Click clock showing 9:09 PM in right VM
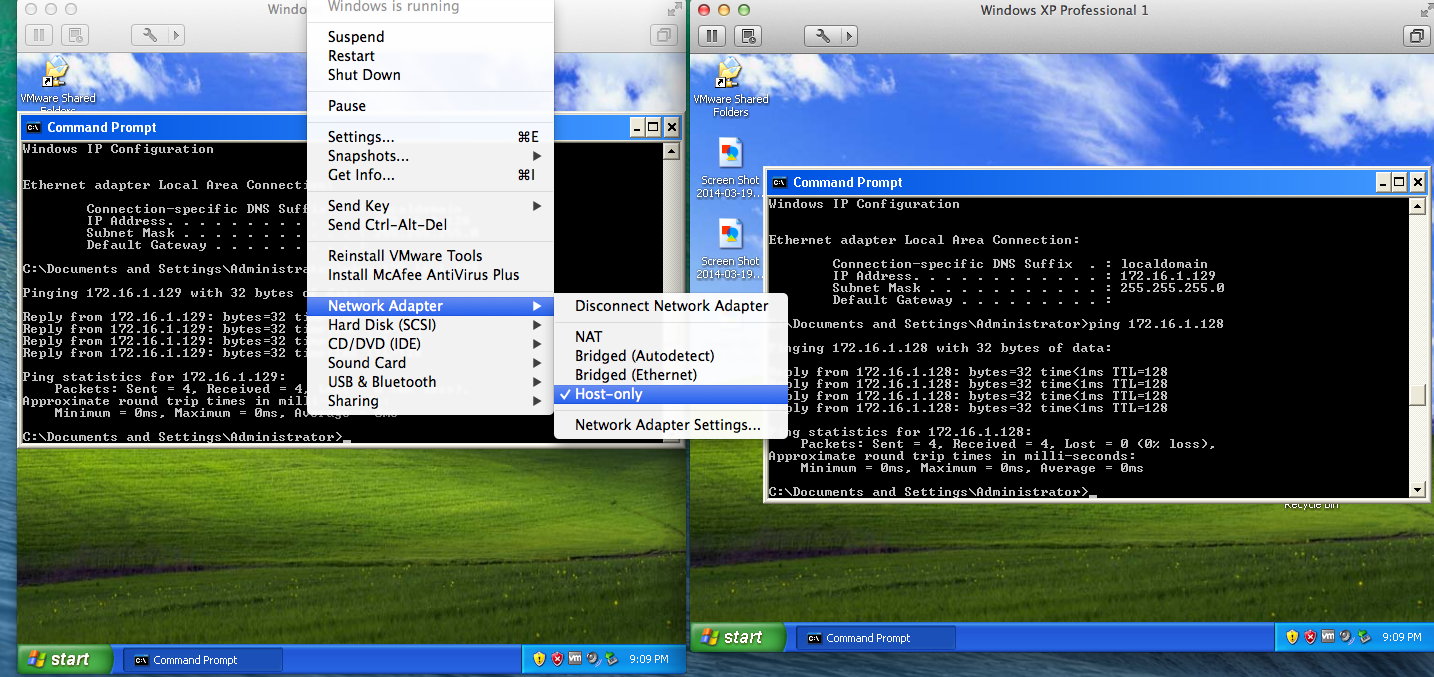Image resolution: width=1434 pixels, height=677 pixels. point(1401,637)
